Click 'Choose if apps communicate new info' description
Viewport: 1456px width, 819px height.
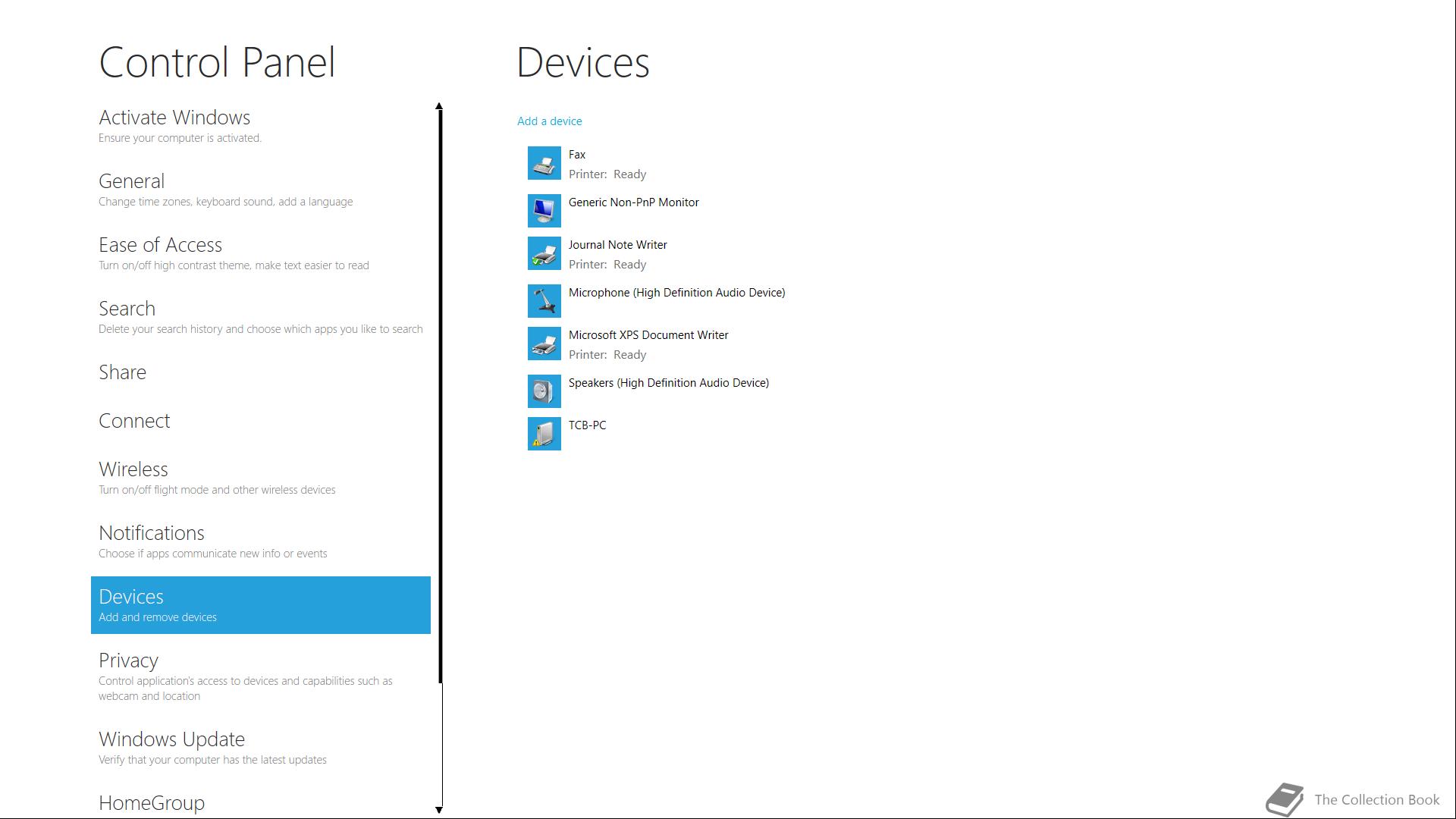[x=213, y=554]
